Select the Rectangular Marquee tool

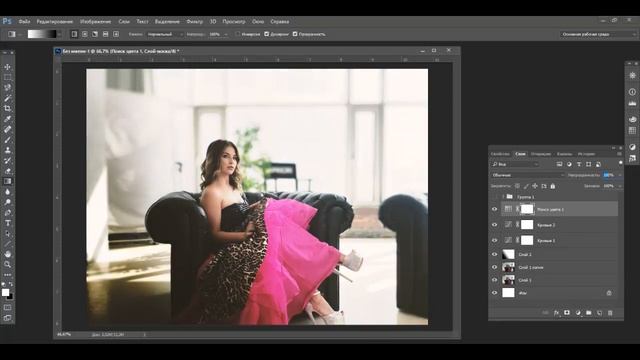7,77
